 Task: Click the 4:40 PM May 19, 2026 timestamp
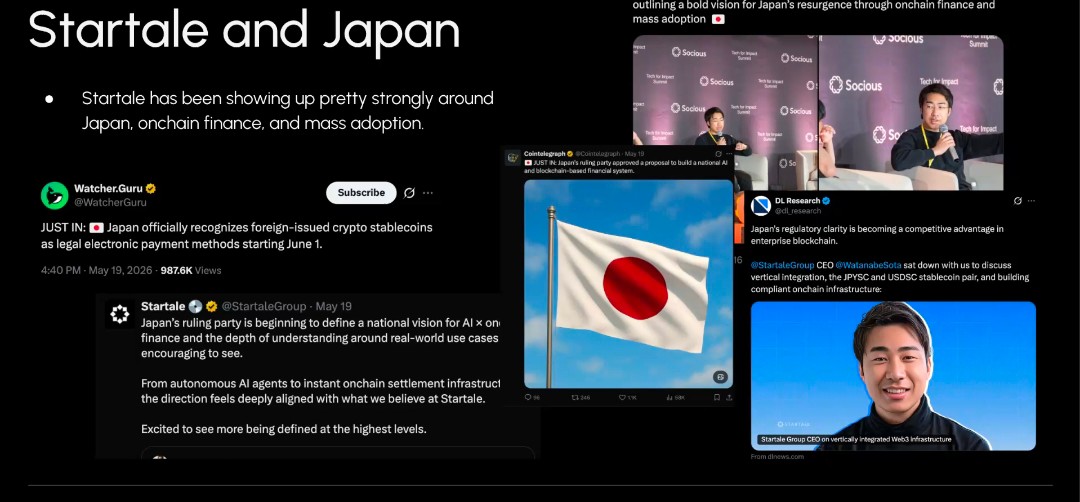tap(96, 271)
